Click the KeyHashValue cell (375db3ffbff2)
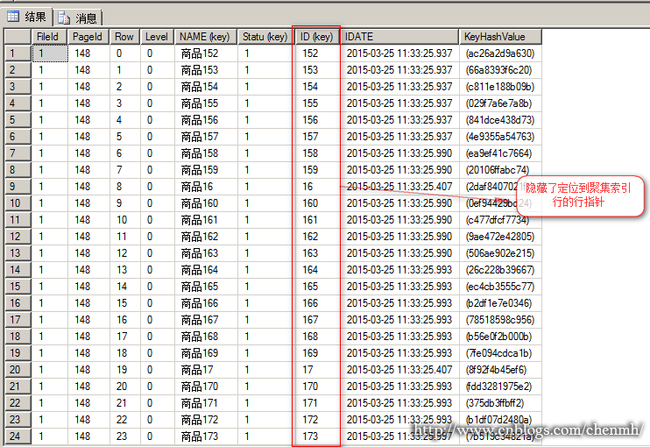The height and width of the screenshot is (447, 650). point(500,403)
